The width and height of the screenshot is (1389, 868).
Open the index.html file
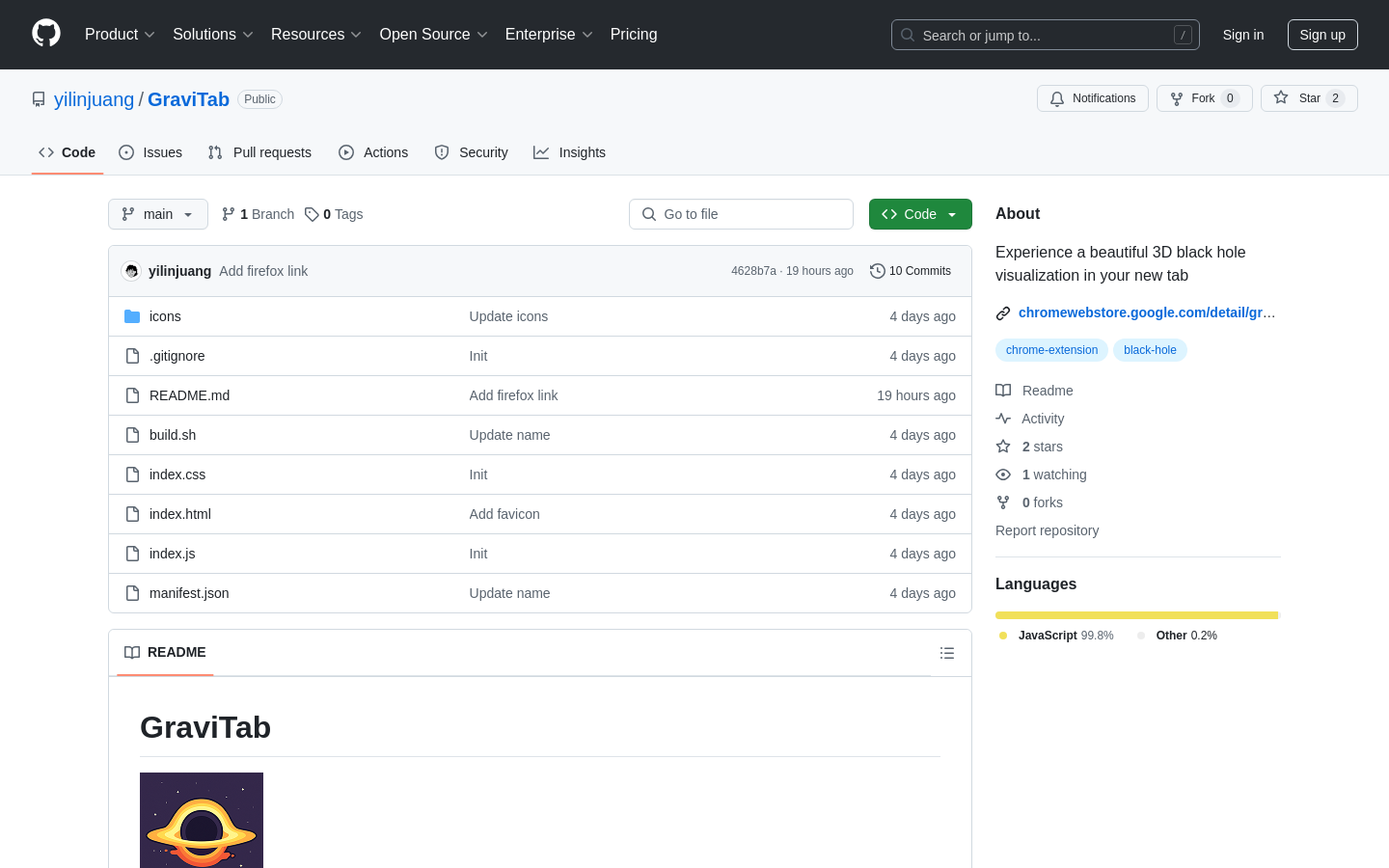point(180,514)
